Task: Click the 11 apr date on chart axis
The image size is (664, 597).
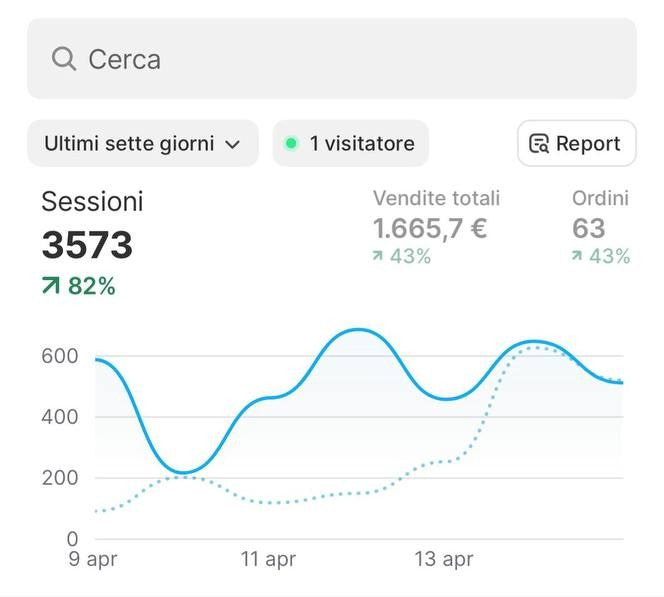Action: click(x=268, y=559)
